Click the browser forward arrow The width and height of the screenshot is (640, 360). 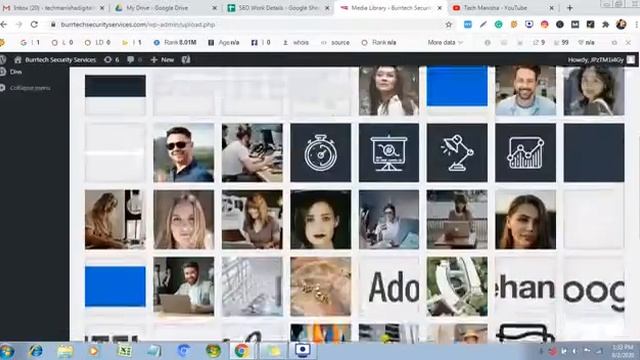point(19,24)
